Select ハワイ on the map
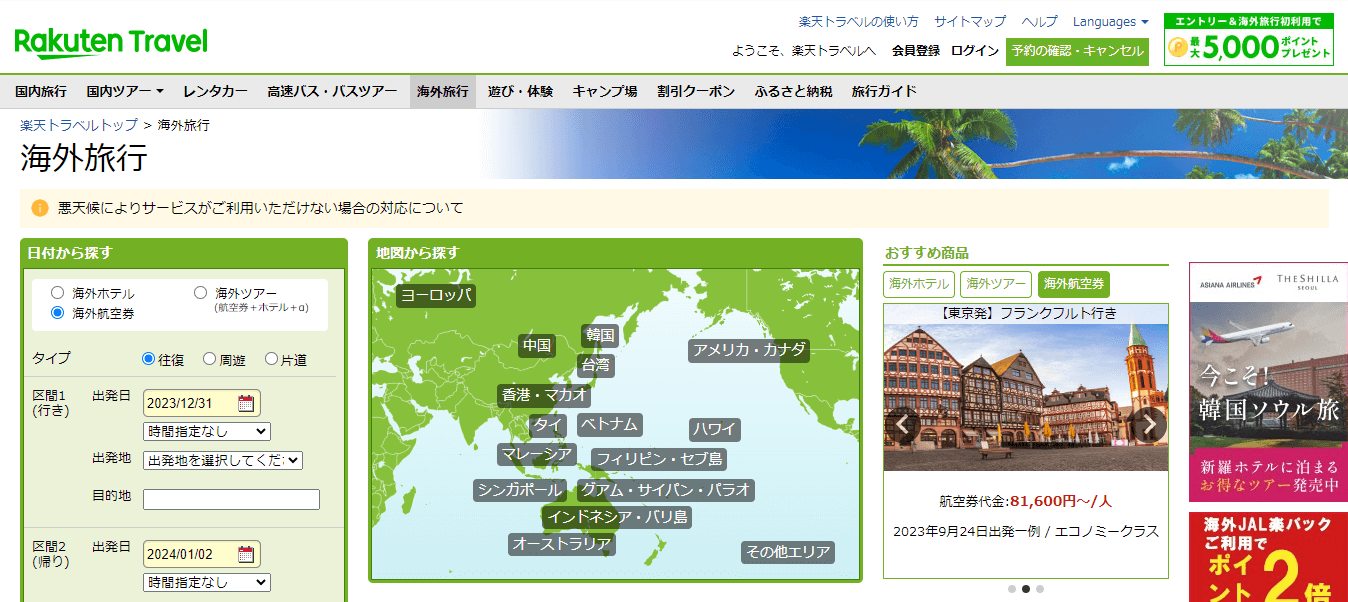The image size is (1348, 602). click(x=715, y=429)
